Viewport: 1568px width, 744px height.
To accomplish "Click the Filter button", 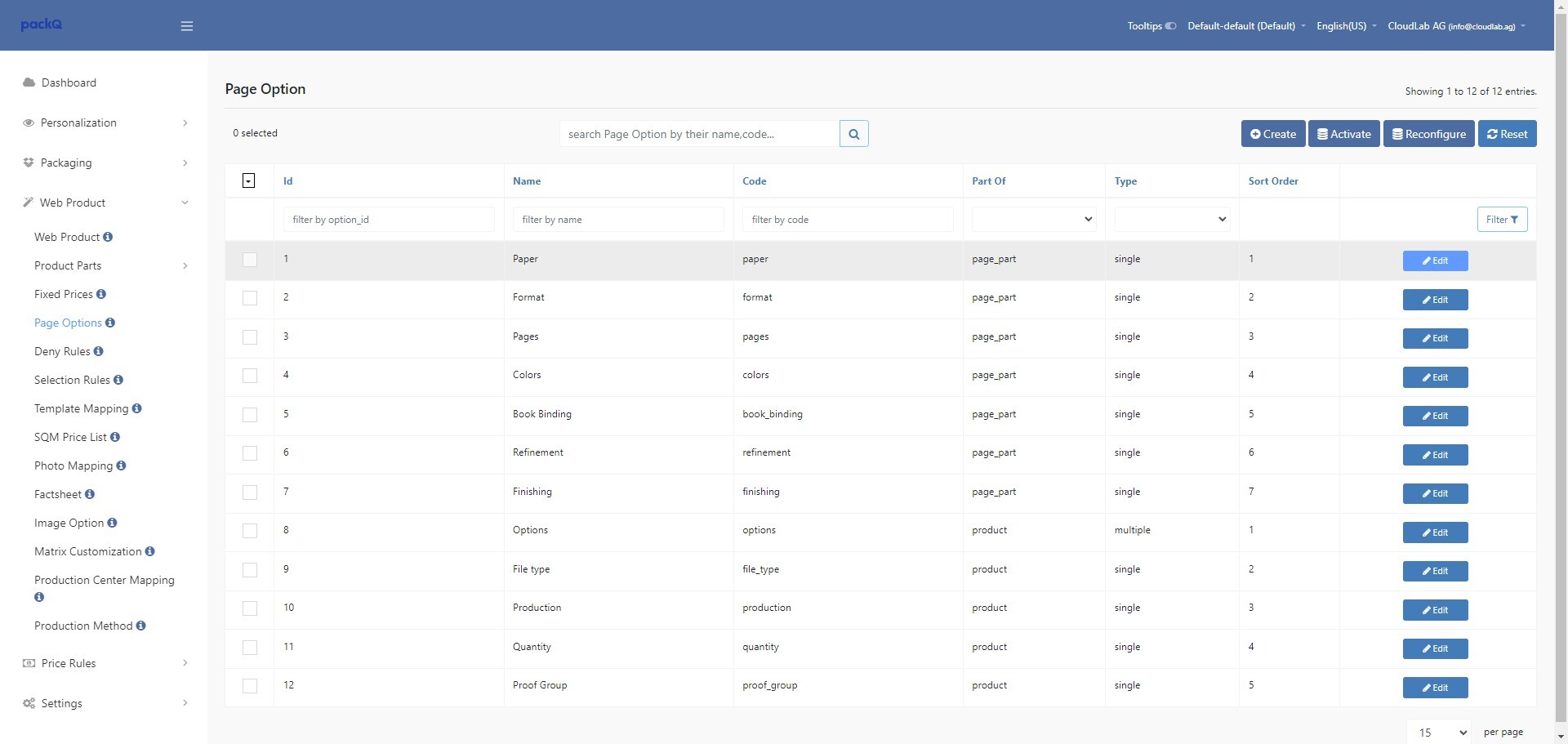I will (x=1503, y=219).
